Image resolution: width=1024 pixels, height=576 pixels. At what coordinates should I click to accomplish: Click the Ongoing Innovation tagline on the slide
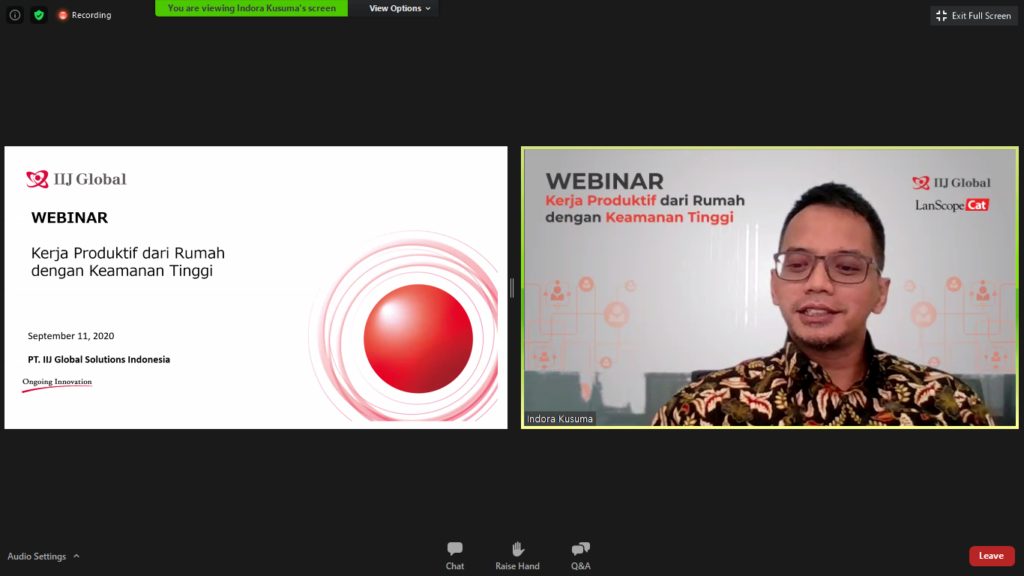point(57,382)
